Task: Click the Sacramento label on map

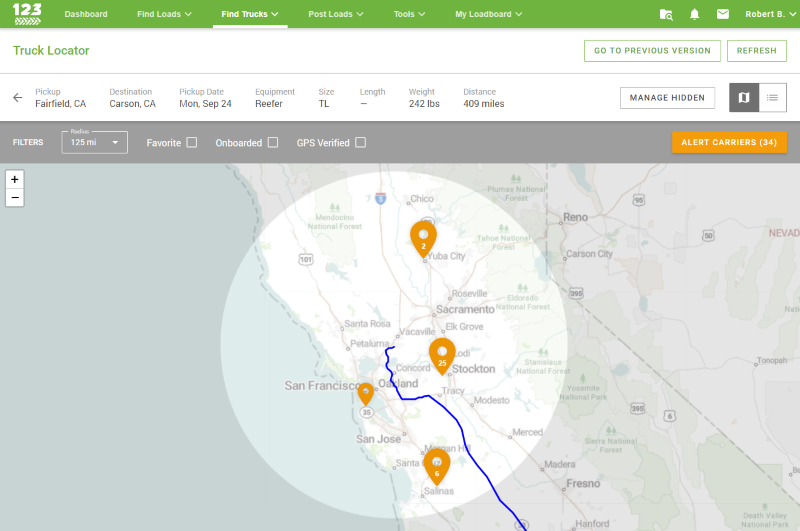Action: point(465,310)
